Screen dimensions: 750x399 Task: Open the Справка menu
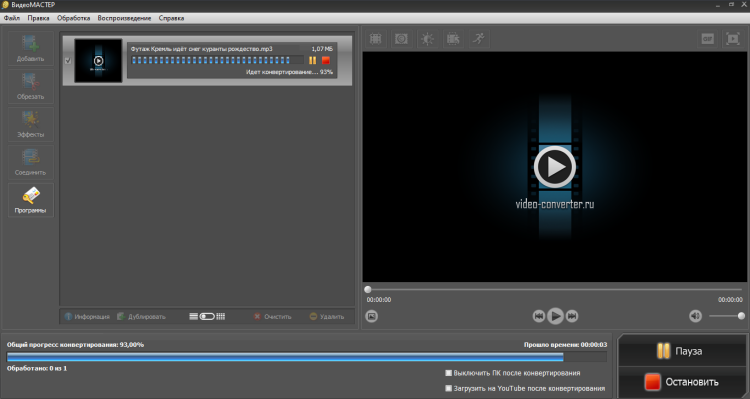(x=171, y=18)
